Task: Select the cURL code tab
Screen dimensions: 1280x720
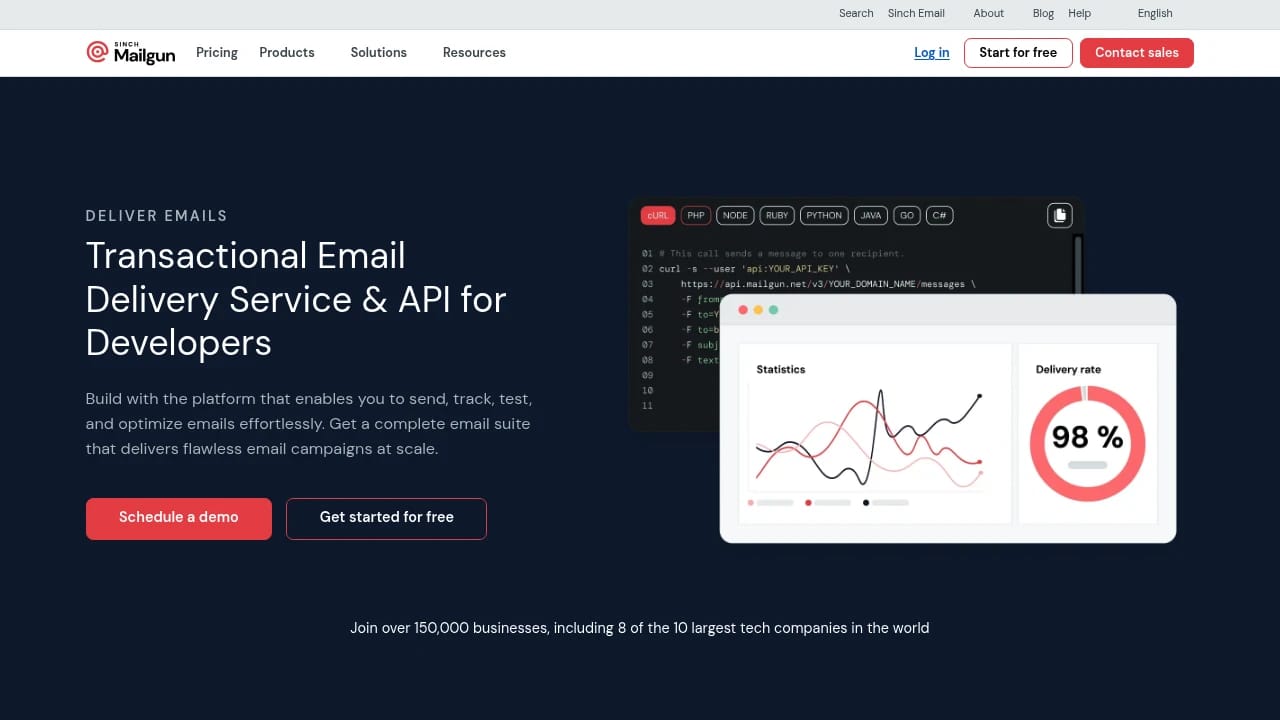Action: [657, 215]
